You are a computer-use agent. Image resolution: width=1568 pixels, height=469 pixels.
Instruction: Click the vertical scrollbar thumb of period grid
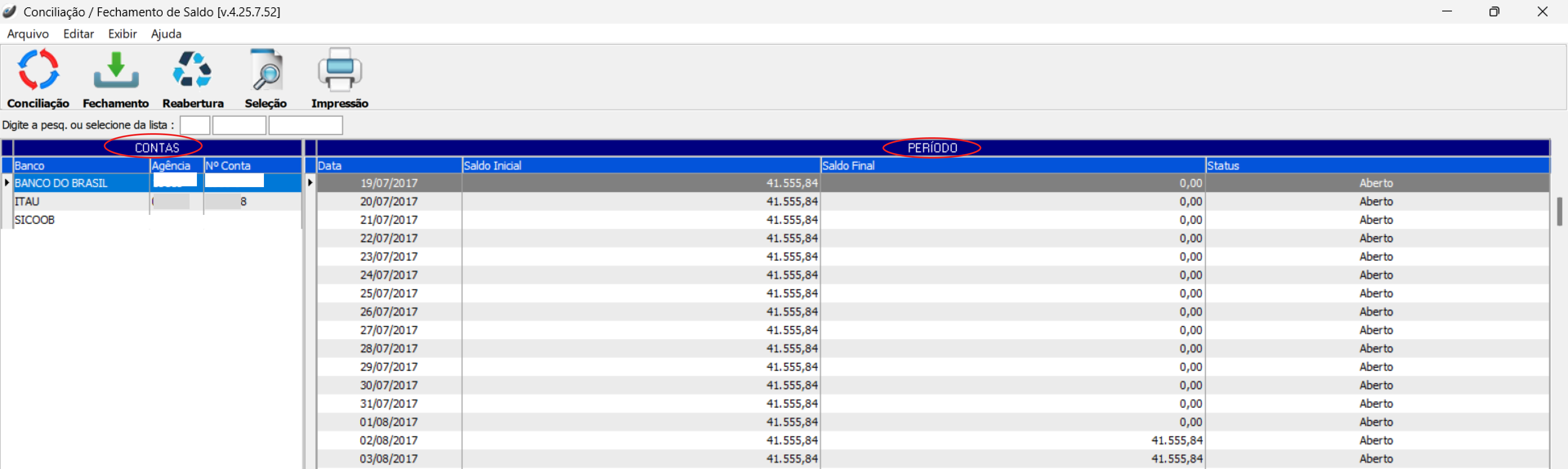1559,212
